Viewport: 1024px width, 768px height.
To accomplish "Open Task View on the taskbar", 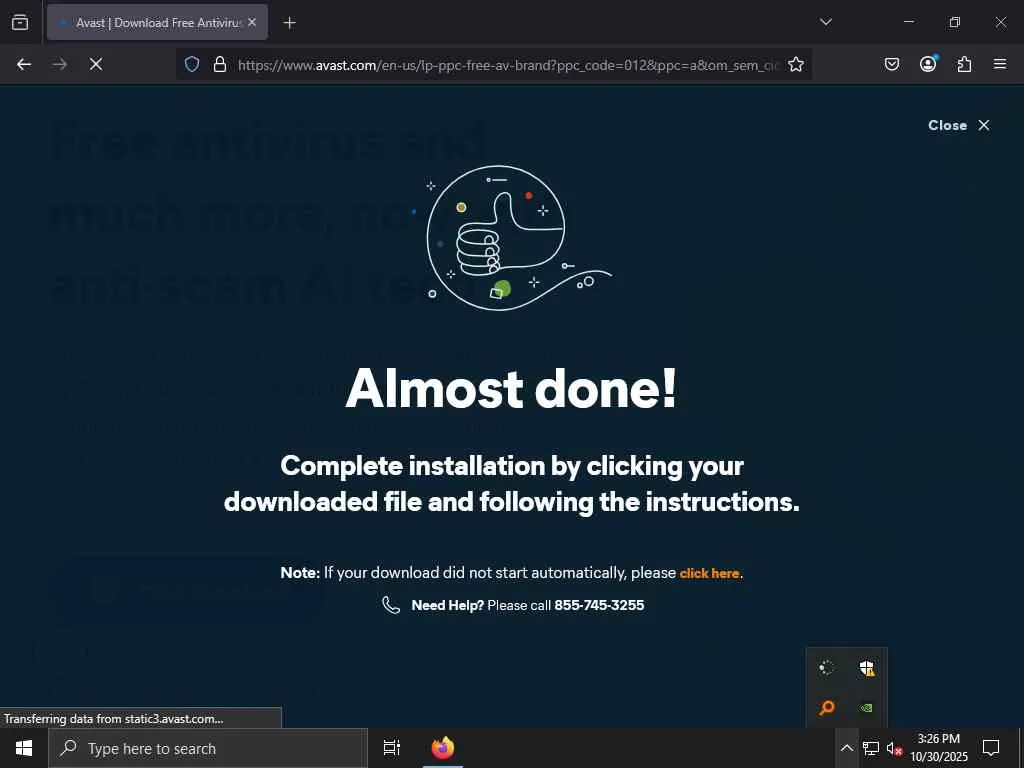I will [392, 748].
